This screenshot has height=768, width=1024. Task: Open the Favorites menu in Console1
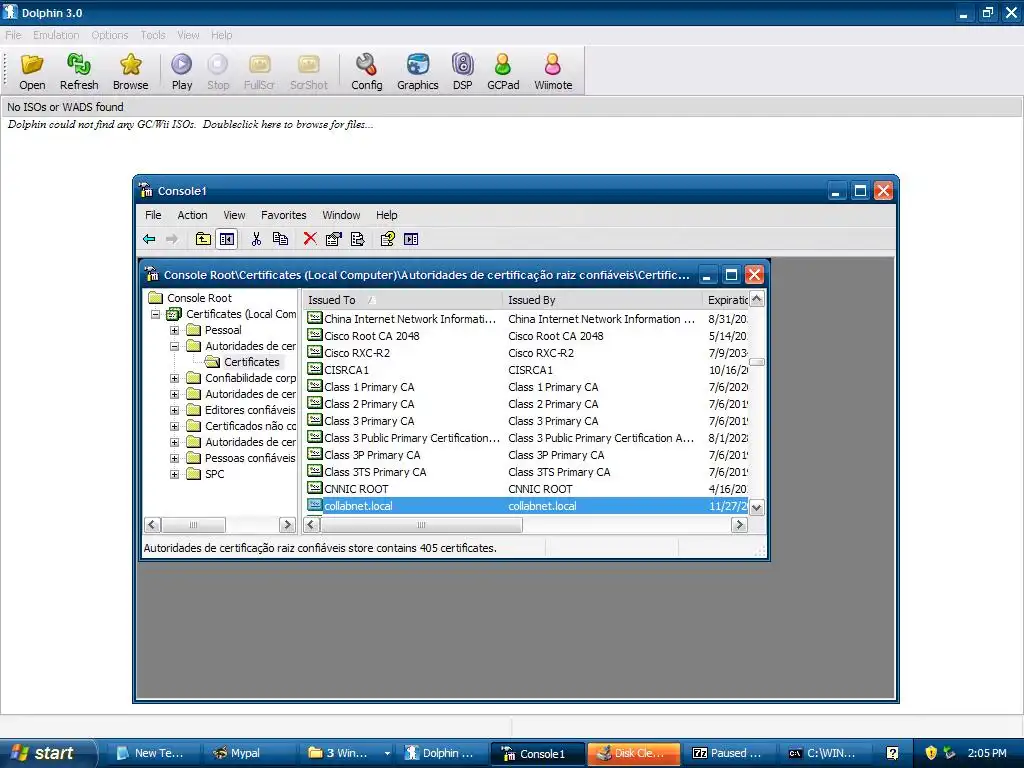[x=283, y=215]
